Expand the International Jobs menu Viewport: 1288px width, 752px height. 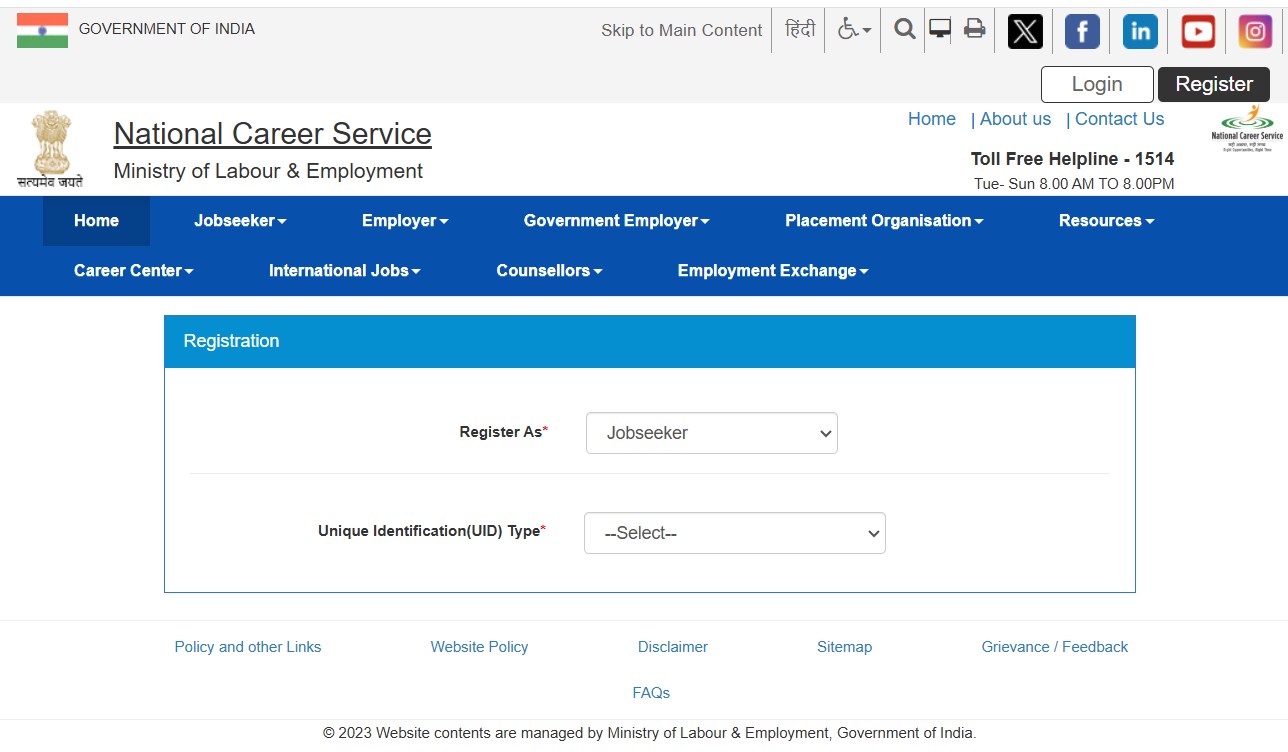pos(344,271)
